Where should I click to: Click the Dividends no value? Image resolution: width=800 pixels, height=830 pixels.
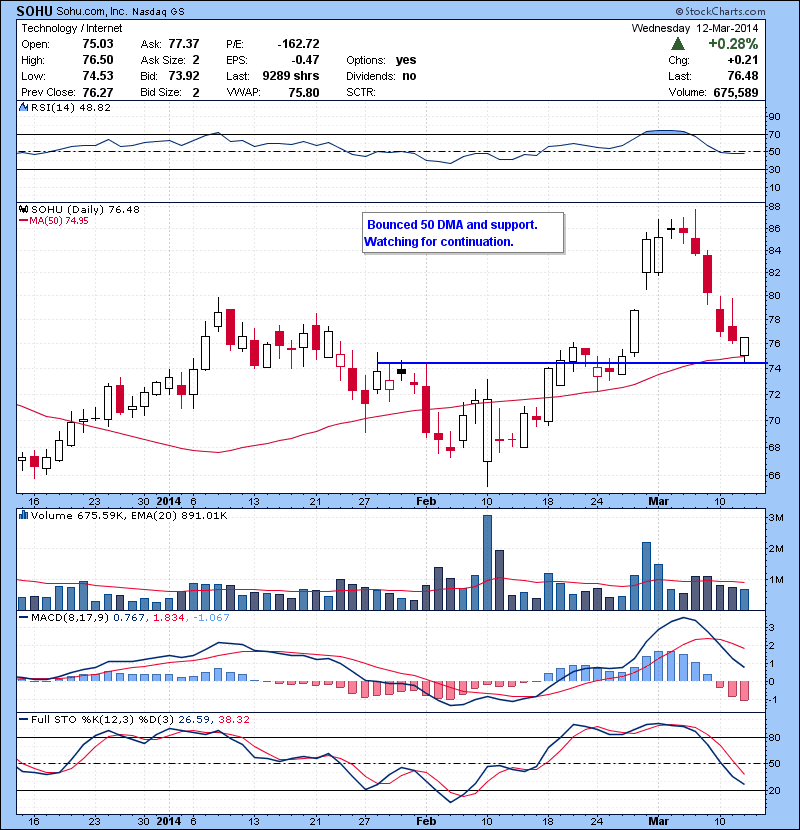pyautogui.click(x=409, y=76)
